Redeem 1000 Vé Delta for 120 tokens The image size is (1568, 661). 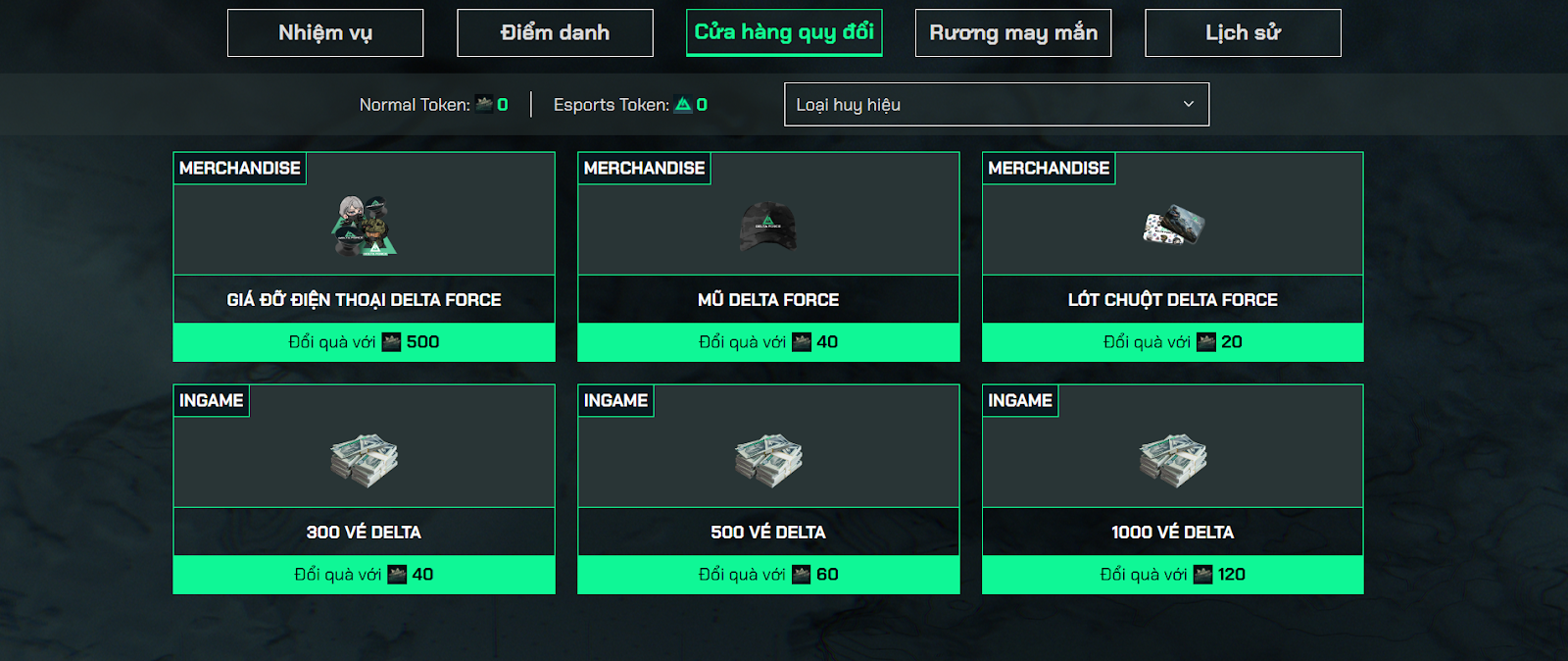pos(1173,575)
